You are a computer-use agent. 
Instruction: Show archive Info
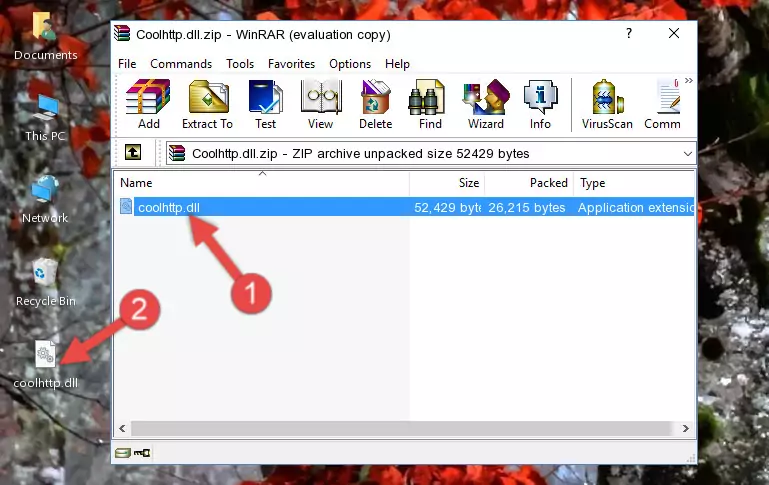tap(540, 104)
